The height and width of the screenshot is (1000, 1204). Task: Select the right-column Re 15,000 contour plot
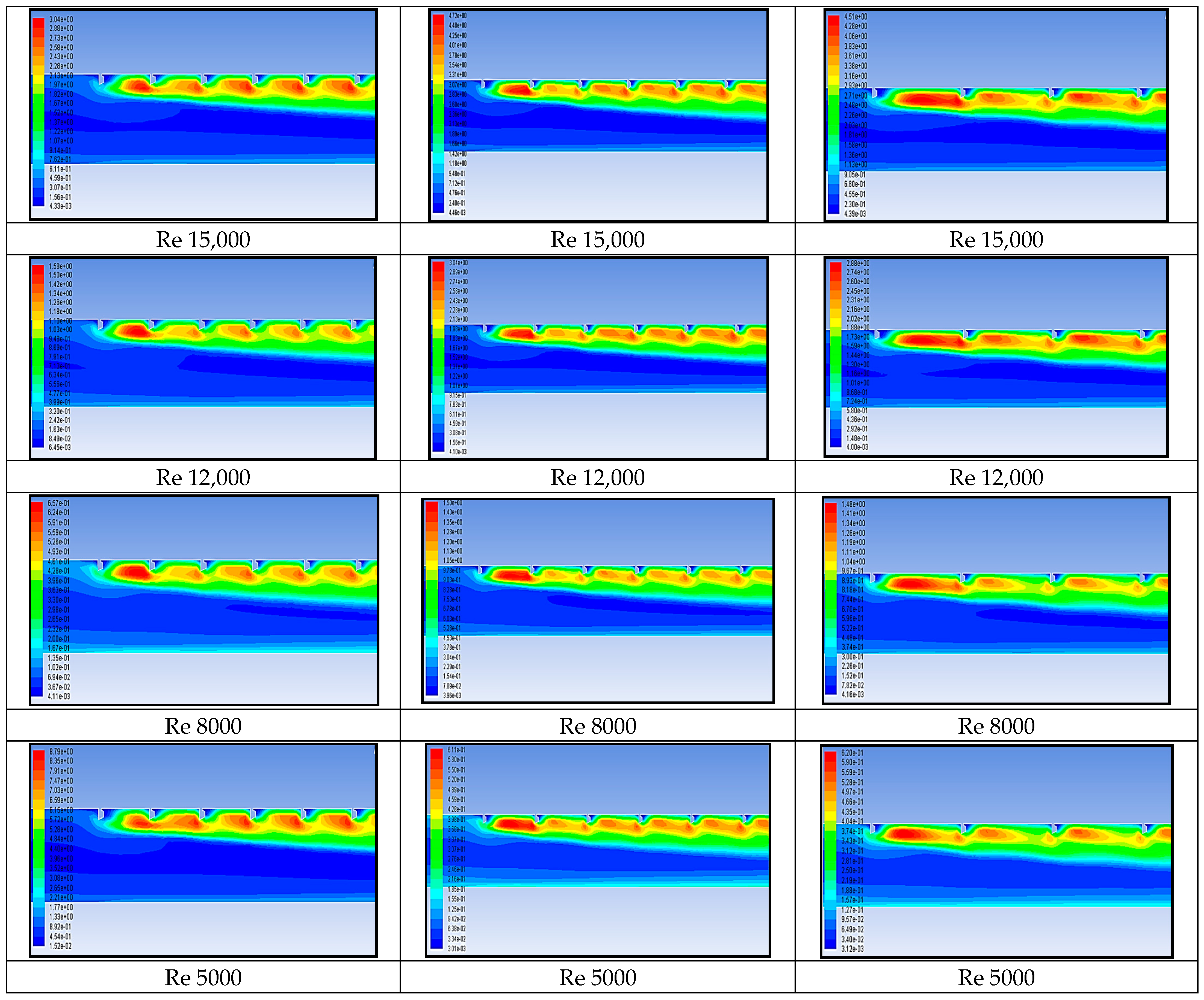(996, 115)
